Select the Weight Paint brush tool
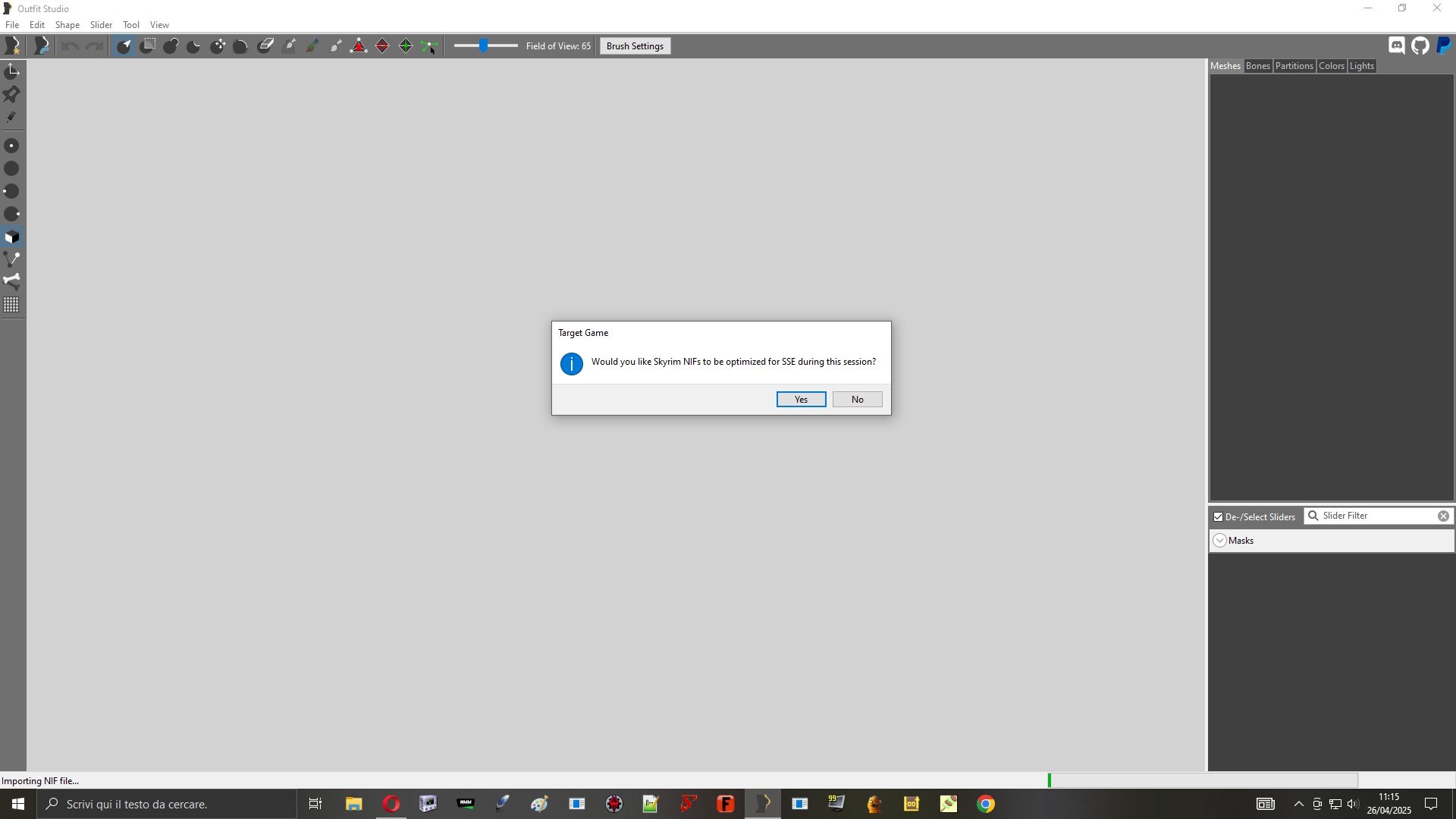The height and width of the screenshot is (819, 1456). click(289, 46)
